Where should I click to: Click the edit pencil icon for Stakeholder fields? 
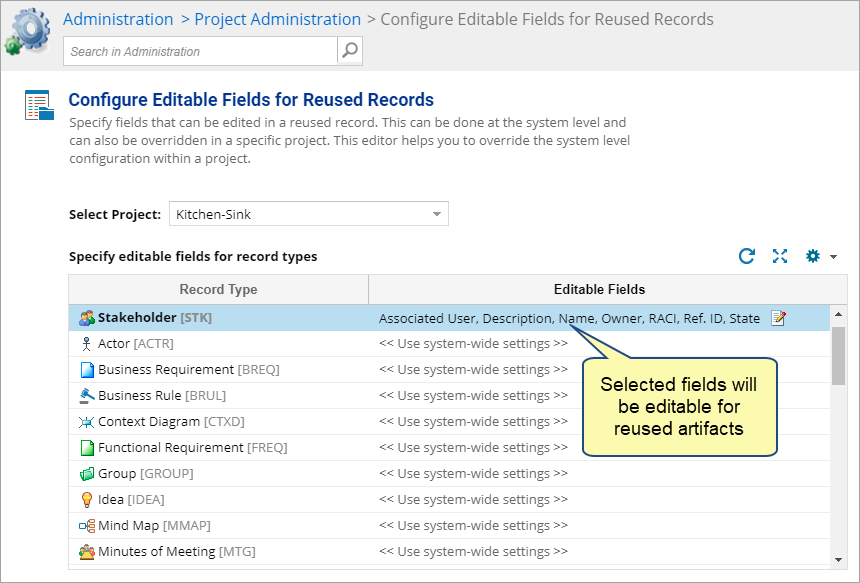tap(778, 318)
